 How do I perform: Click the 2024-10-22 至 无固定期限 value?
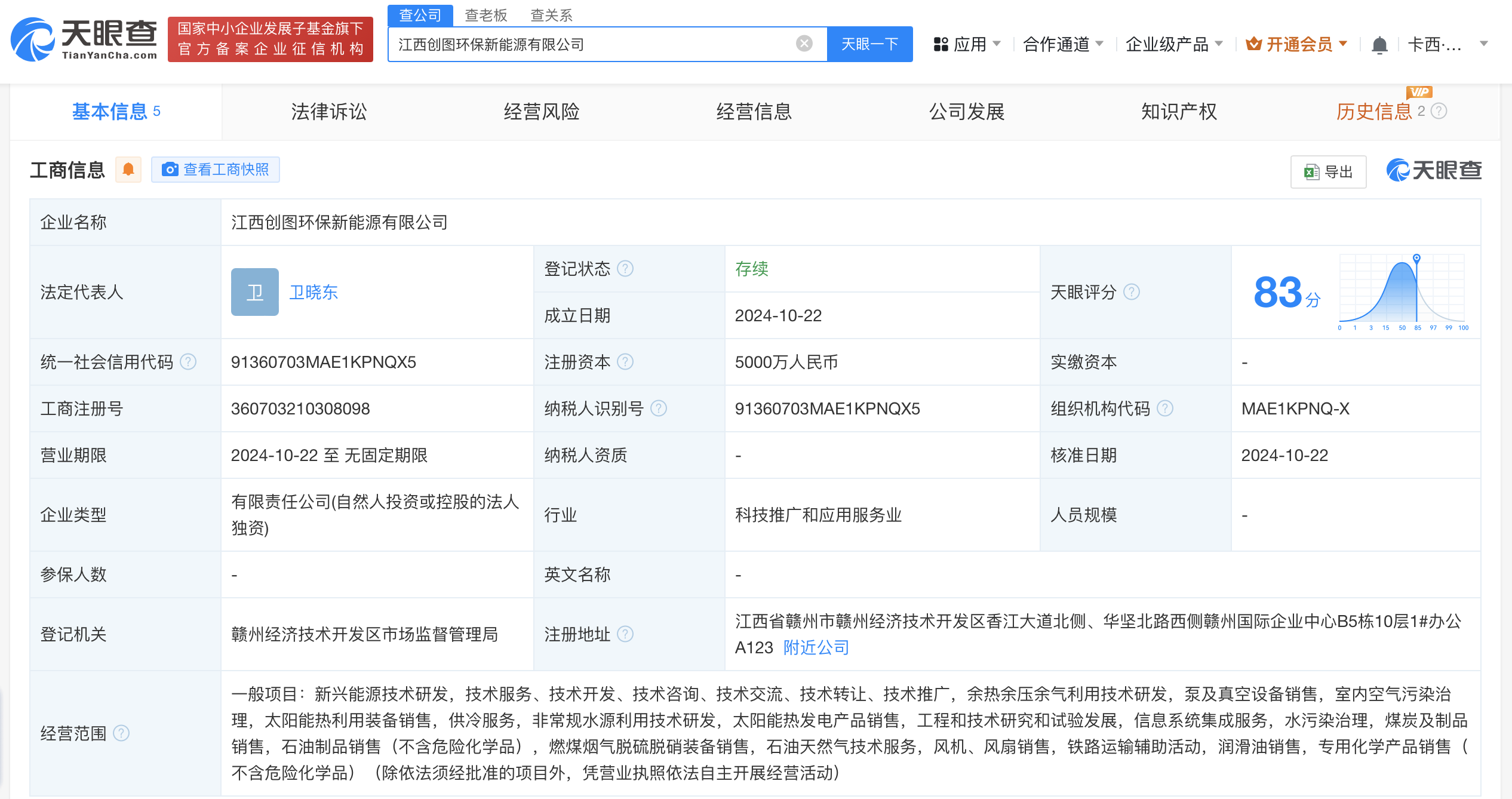pos(330,455)
